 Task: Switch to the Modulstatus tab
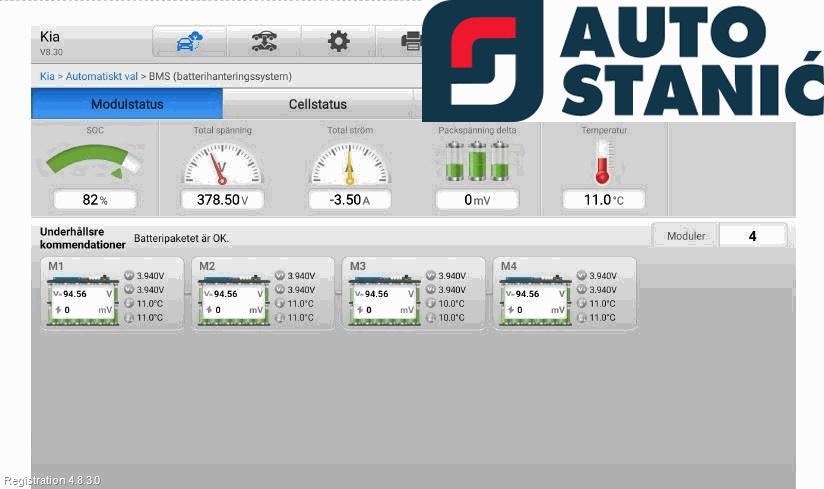(127, 104)
